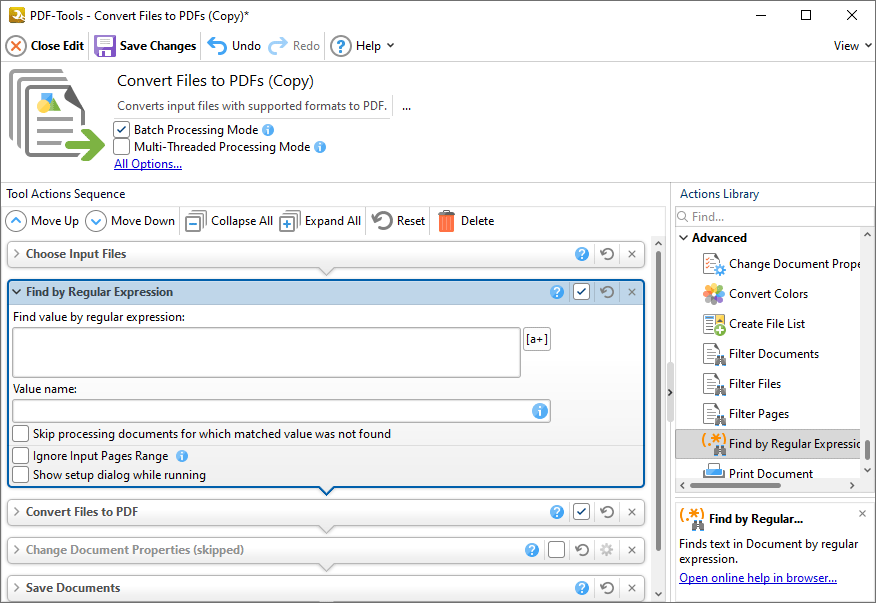The height and width of the screenshot is (603, 876).
Task: Undo the last change
Action: tap(234, 46)
